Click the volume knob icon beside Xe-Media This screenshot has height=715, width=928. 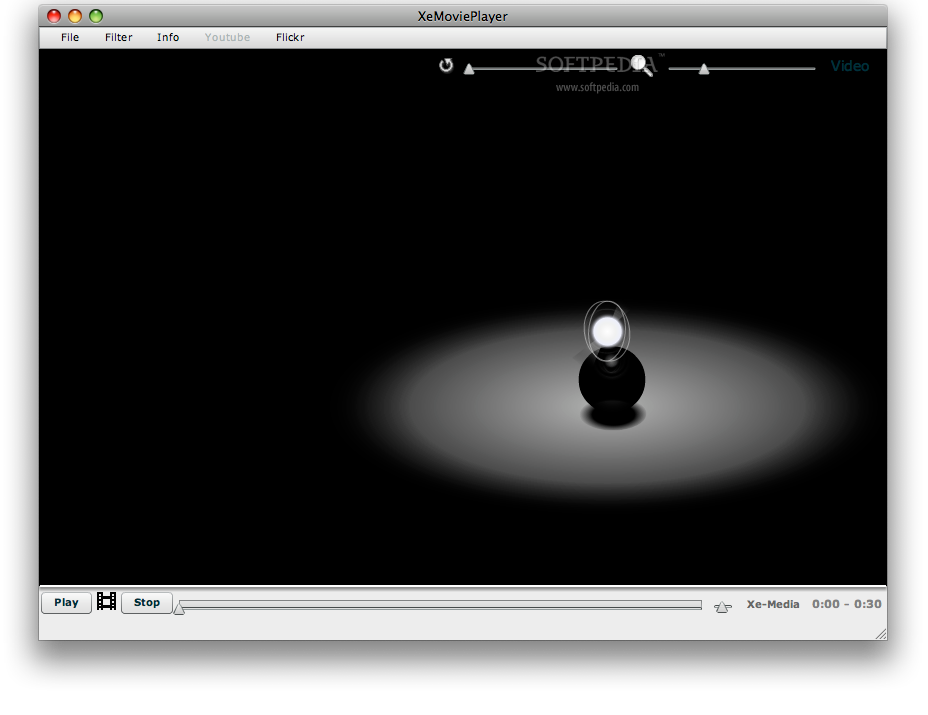point(723,607)
